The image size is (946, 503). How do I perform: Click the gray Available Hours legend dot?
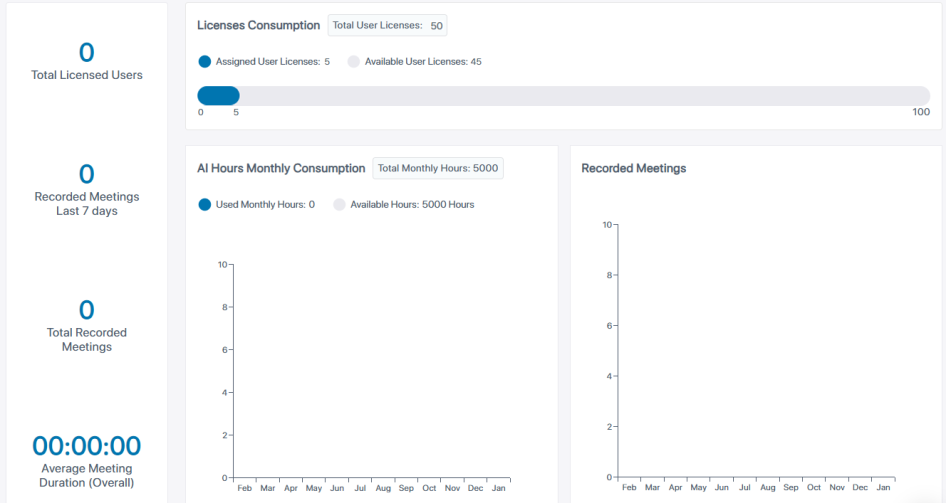[339, 205]
